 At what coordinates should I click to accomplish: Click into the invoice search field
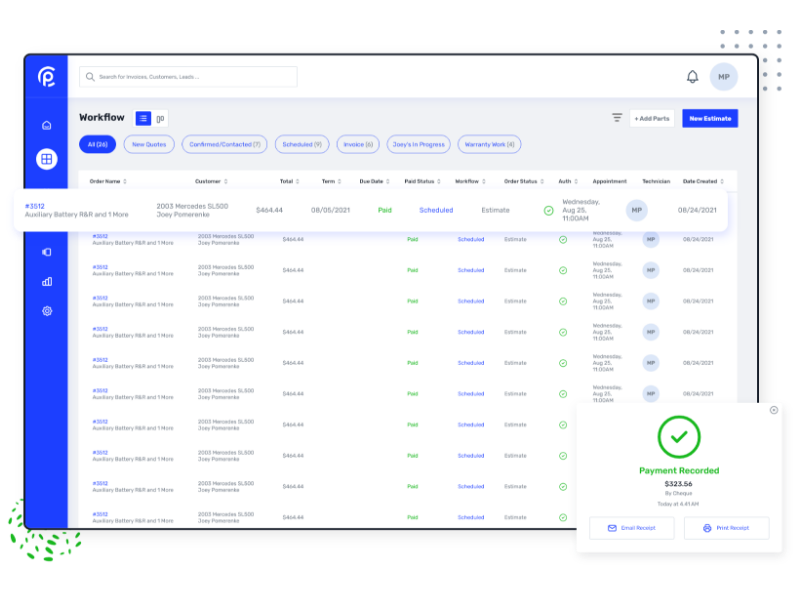pos(190,77)
